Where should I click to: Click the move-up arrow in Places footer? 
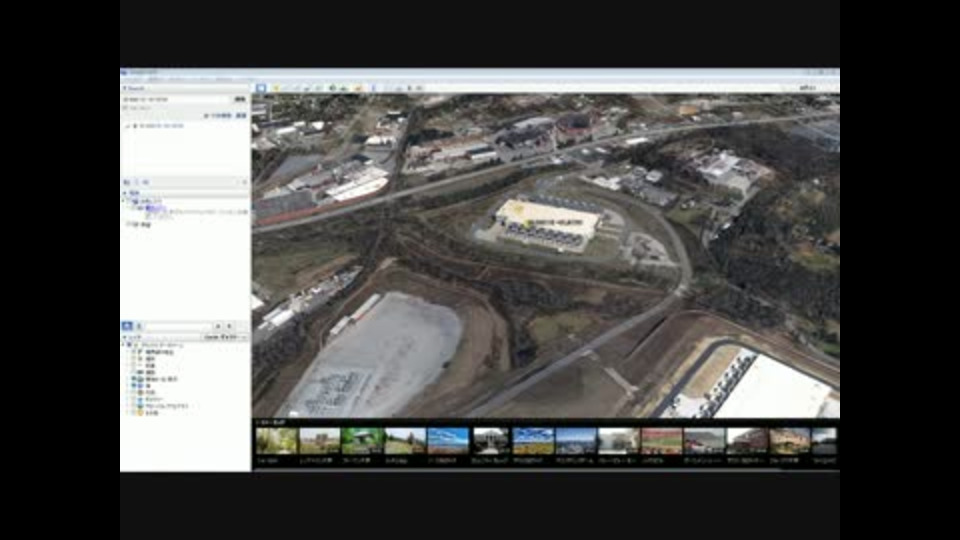[217, 326]
